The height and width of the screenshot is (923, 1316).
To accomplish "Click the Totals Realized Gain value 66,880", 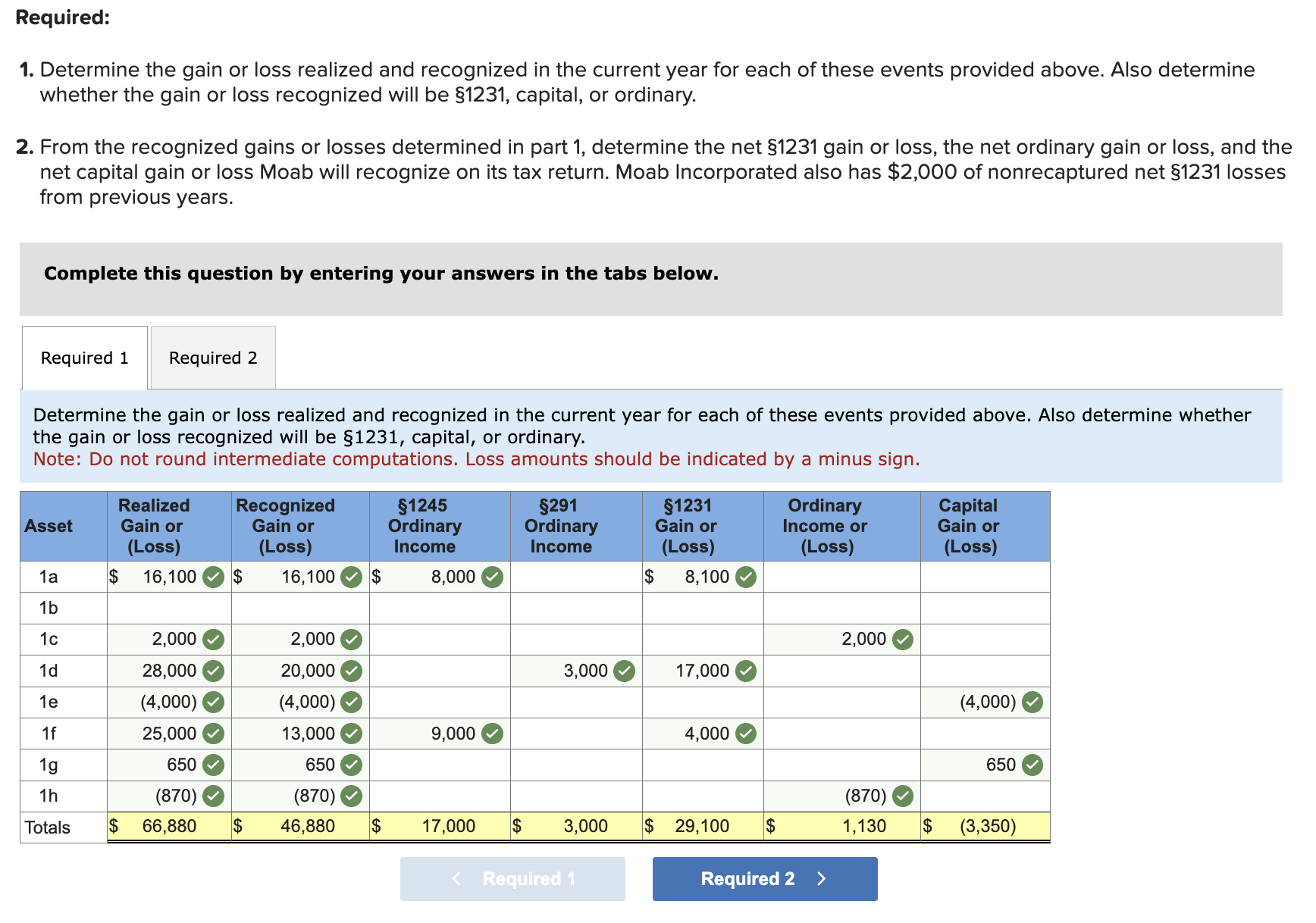I will point(169,826).
